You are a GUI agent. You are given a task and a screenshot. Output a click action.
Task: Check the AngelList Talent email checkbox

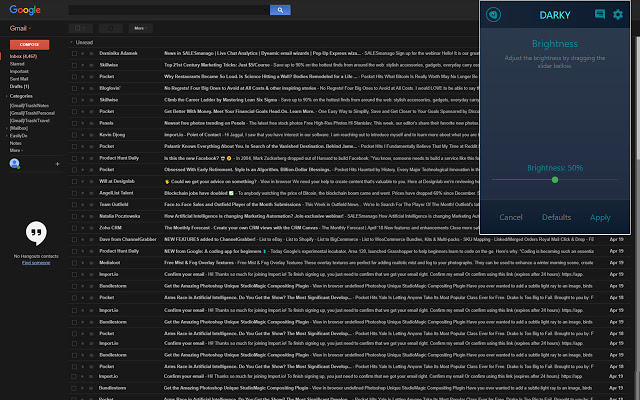[74, 193]
